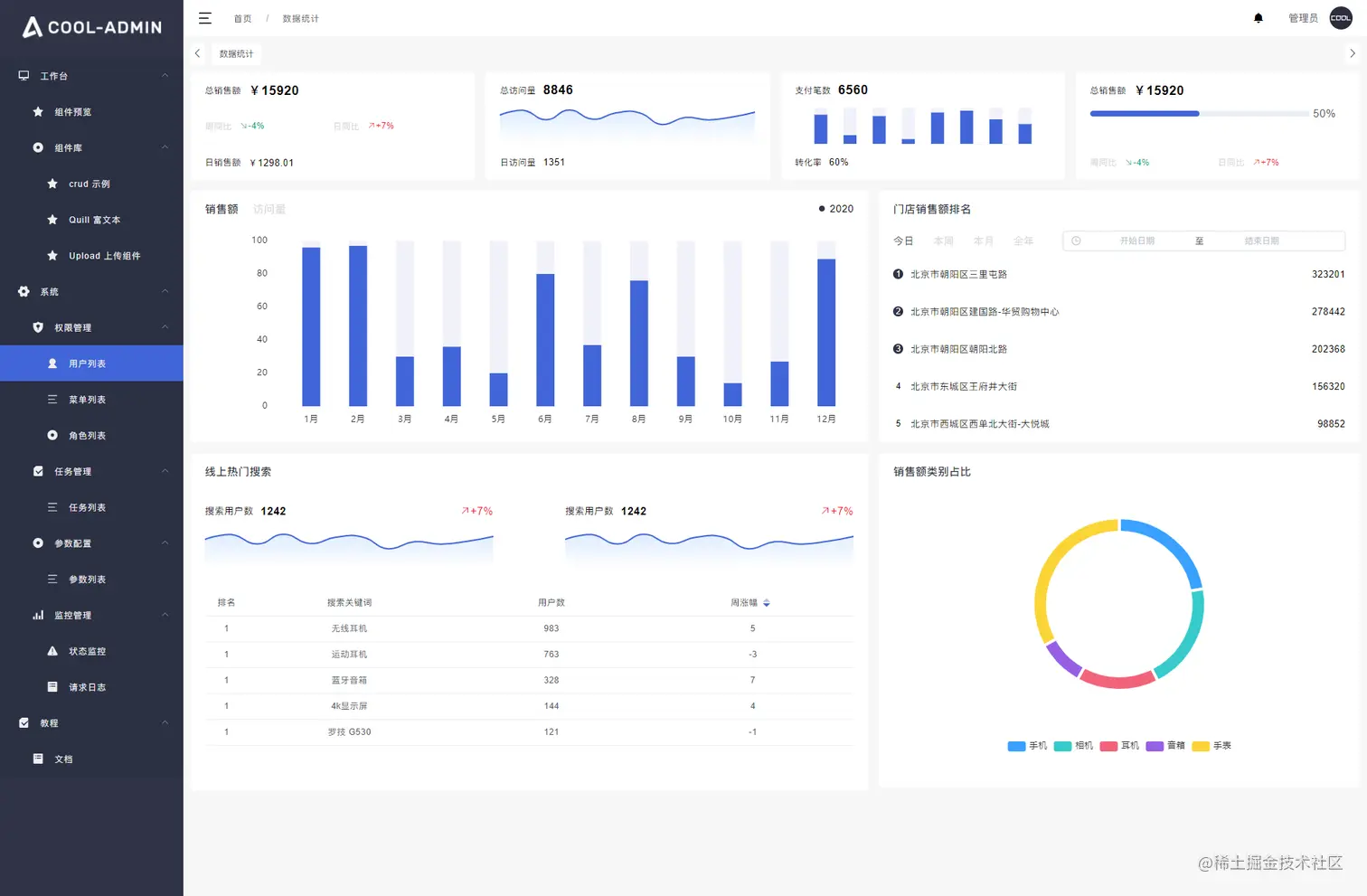Click the list icon beside 参数列表
Screen dimensions: 1367x896
click(x=52, y=580)
